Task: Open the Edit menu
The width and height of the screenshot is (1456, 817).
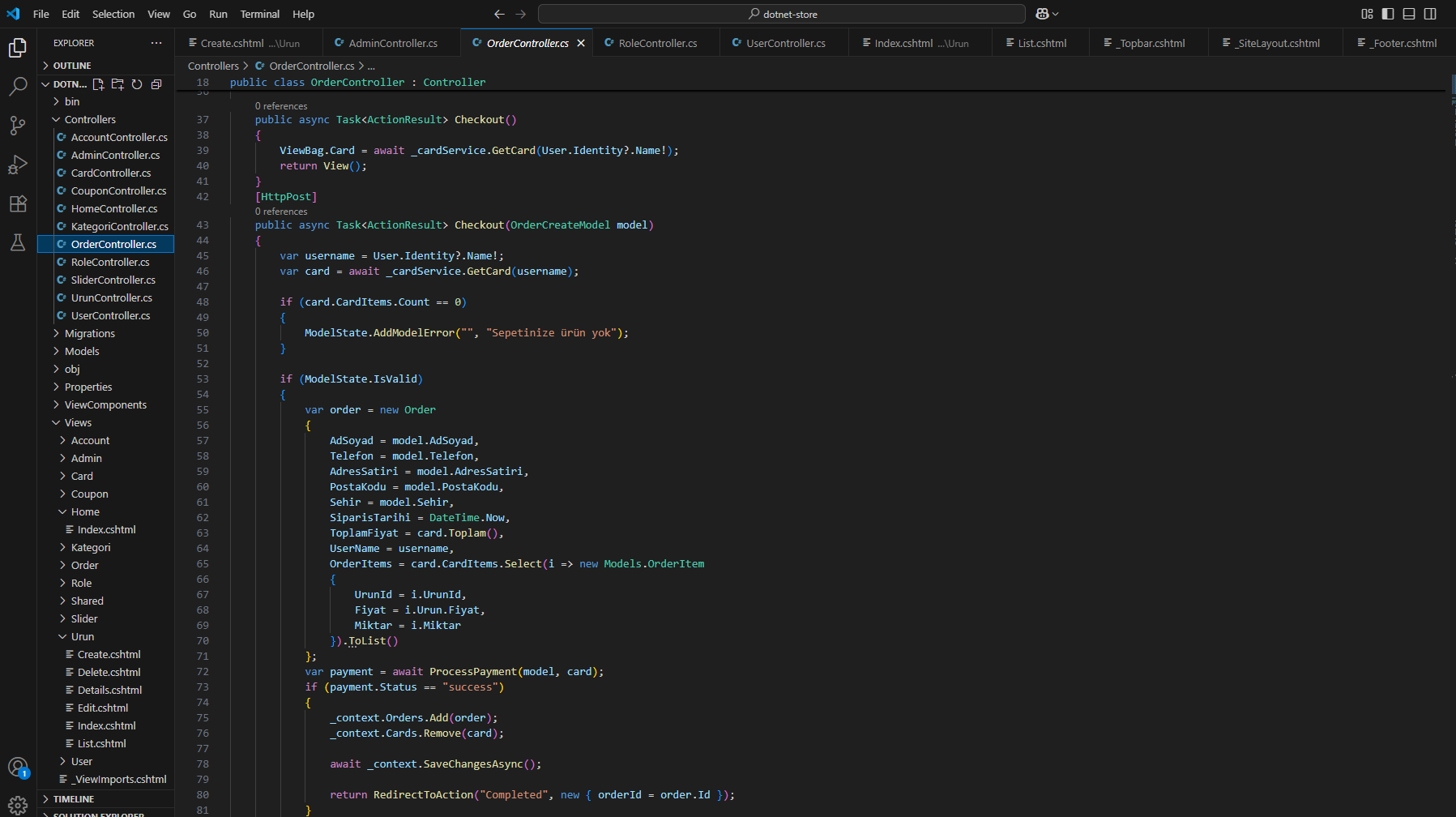Action: coord(70,14)
